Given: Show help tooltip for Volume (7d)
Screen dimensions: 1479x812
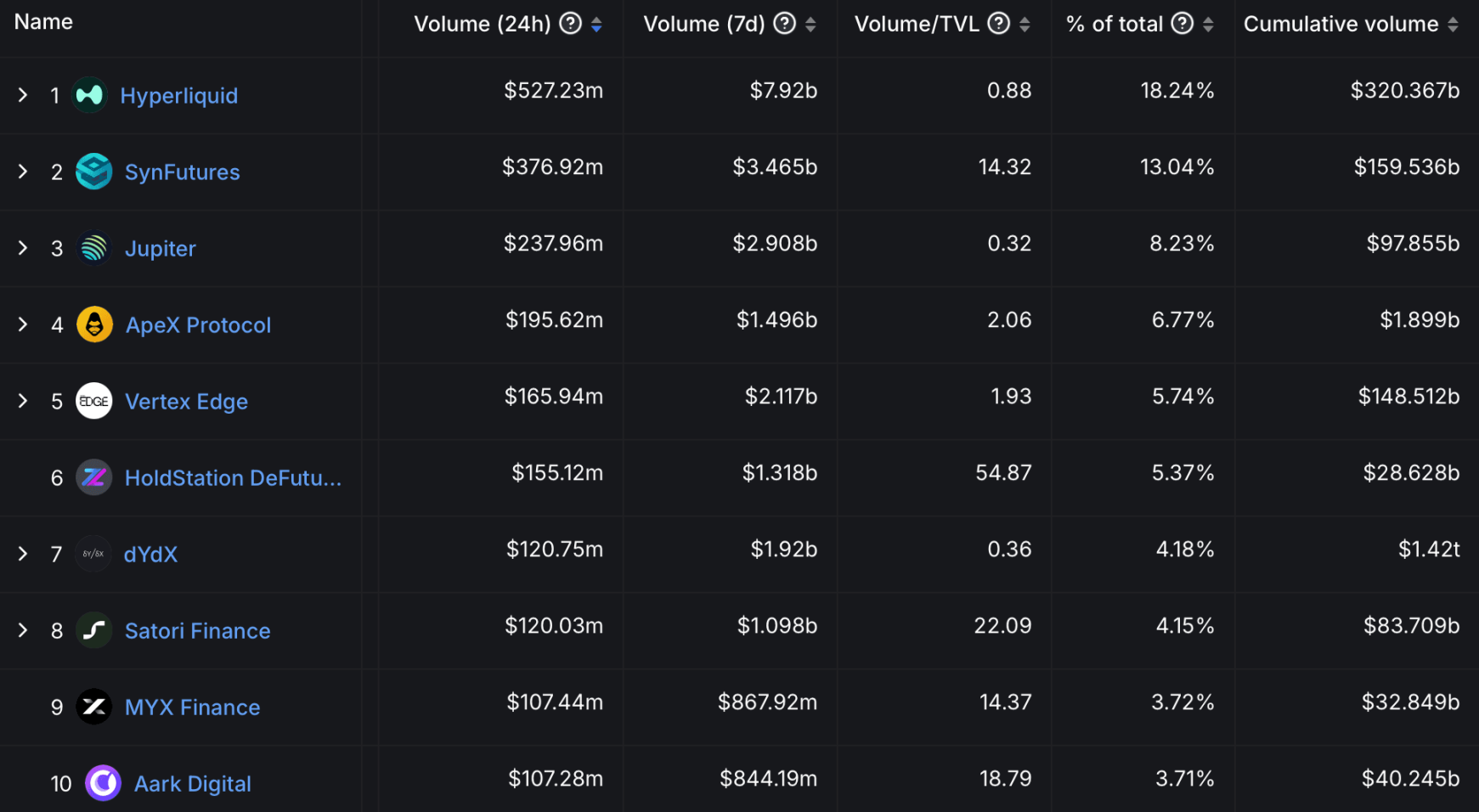Looking at the screenshot, I should [x=785, y=24].
